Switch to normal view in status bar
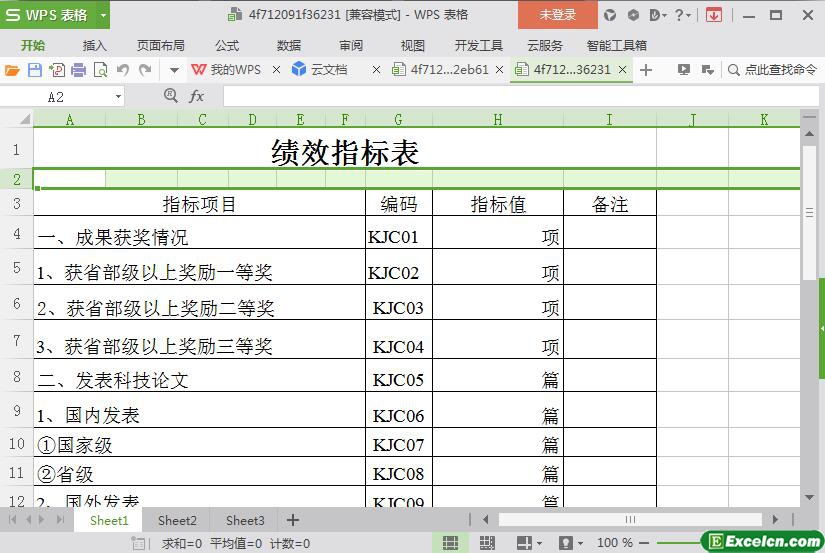This screenshot has width=825, height=553. 450,542
